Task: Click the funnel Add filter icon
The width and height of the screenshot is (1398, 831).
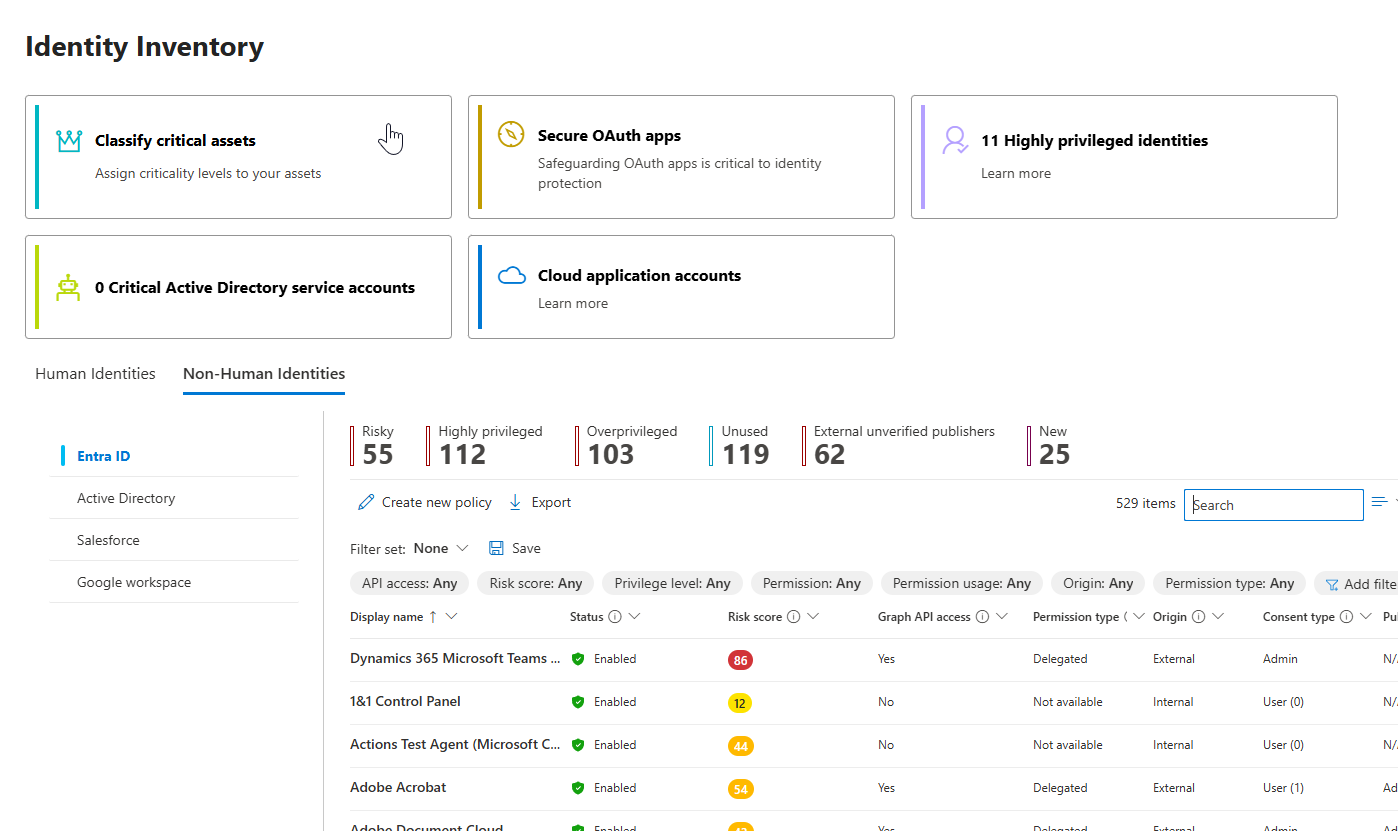Action: click(1332, 584)
